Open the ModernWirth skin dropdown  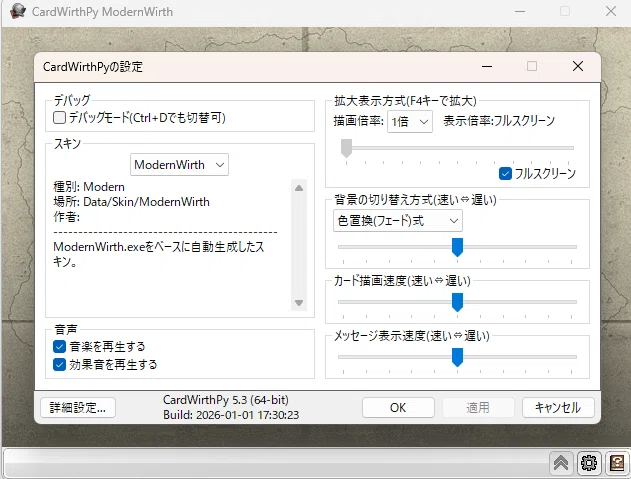pyautogui.click(x=179, y=165)
